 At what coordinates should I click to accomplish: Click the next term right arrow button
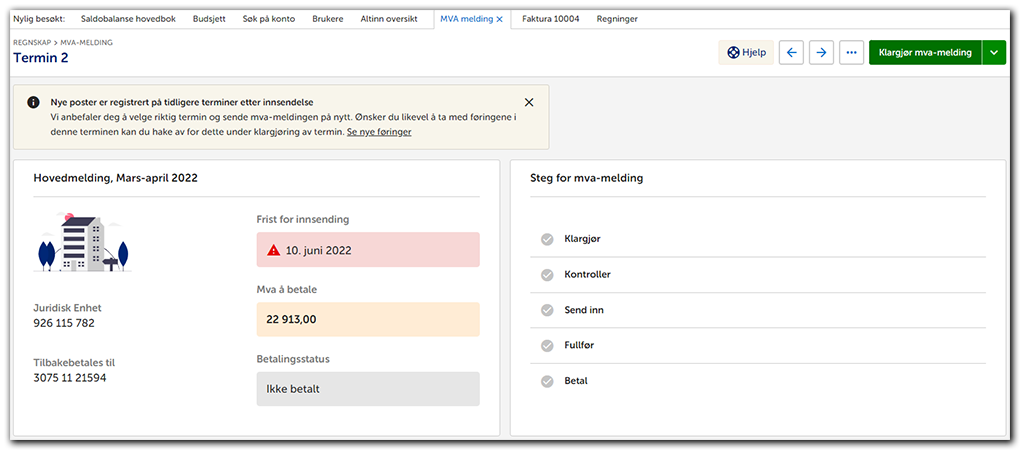click(821, 53)
